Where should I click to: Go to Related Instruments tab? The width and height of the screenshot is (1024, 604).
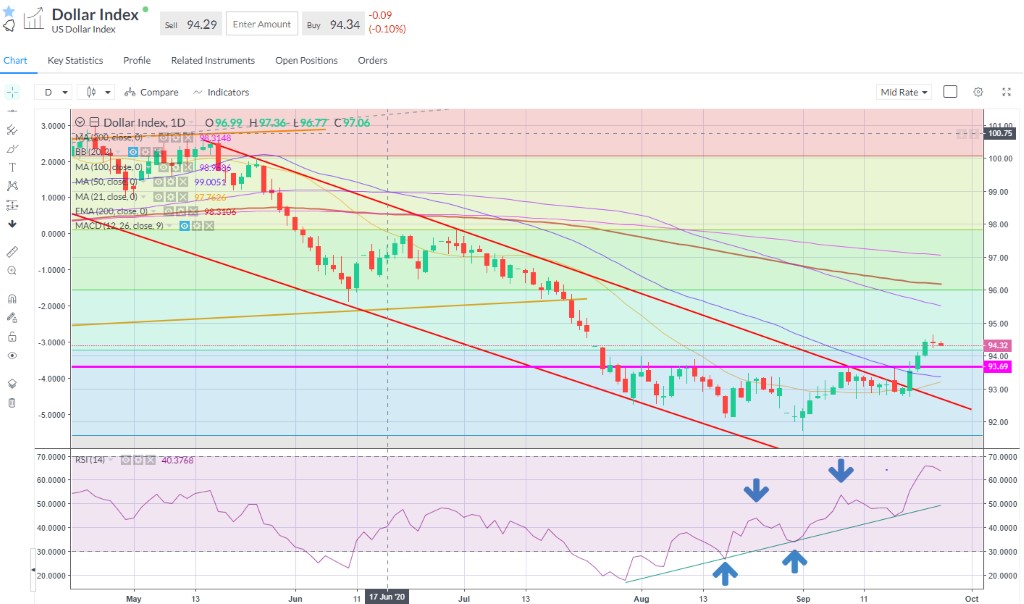[x=213, y=61]
